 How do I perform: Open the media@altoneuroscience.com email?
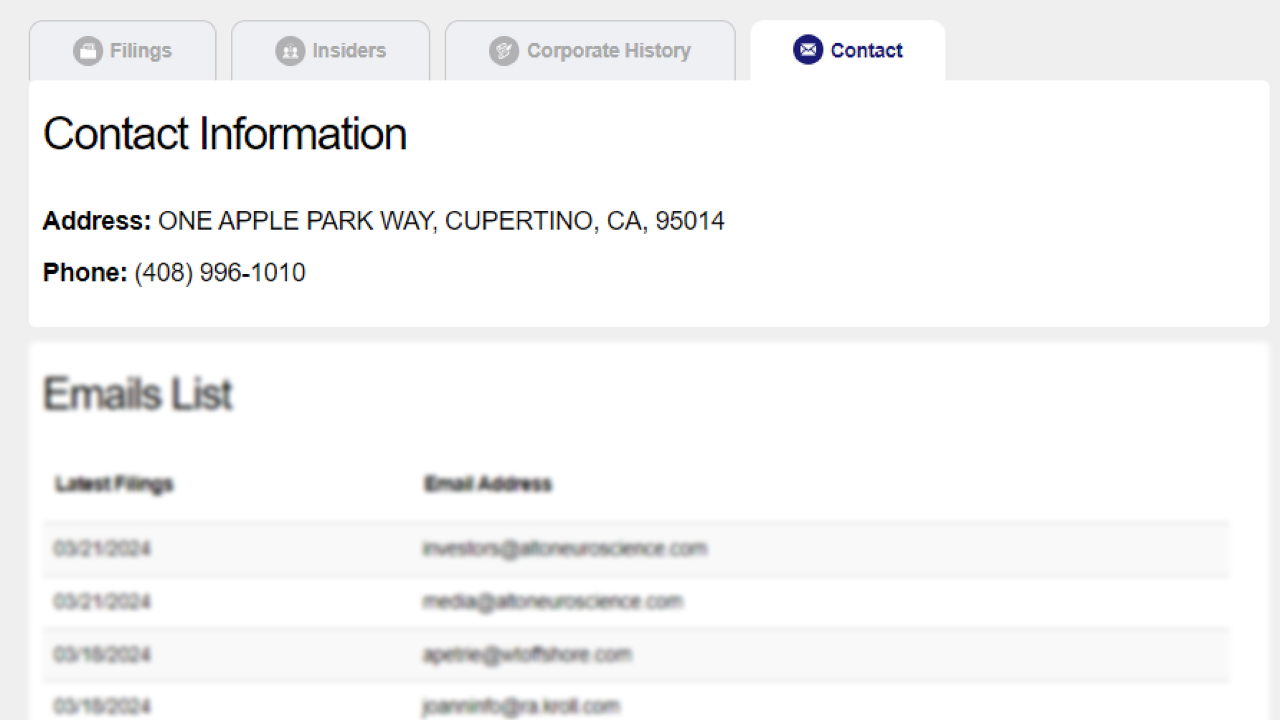pyautogui.click(x=552, y=602)
